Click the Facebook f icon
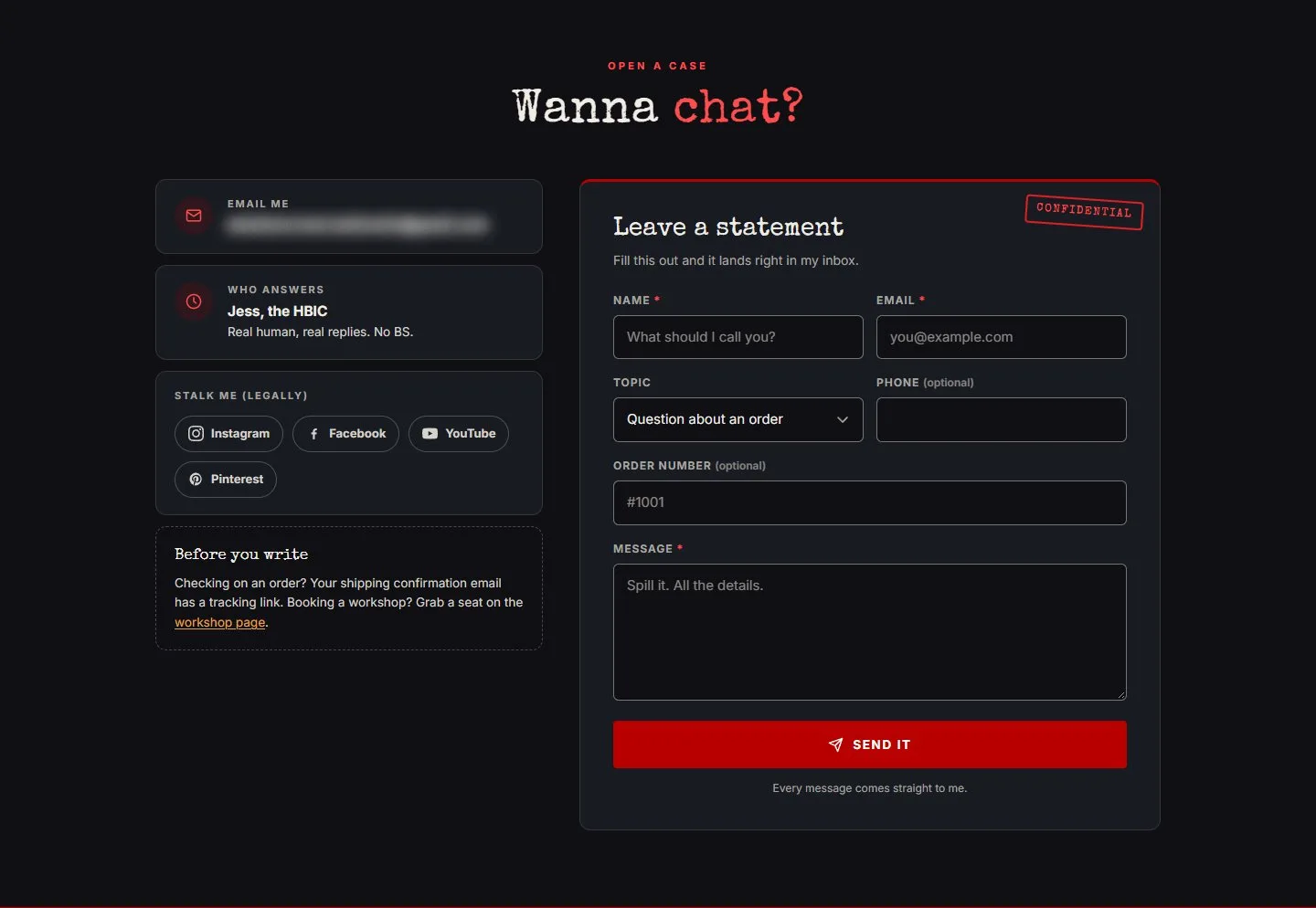The width and height of the screenshot is (1316, 908). coord(313,434)
